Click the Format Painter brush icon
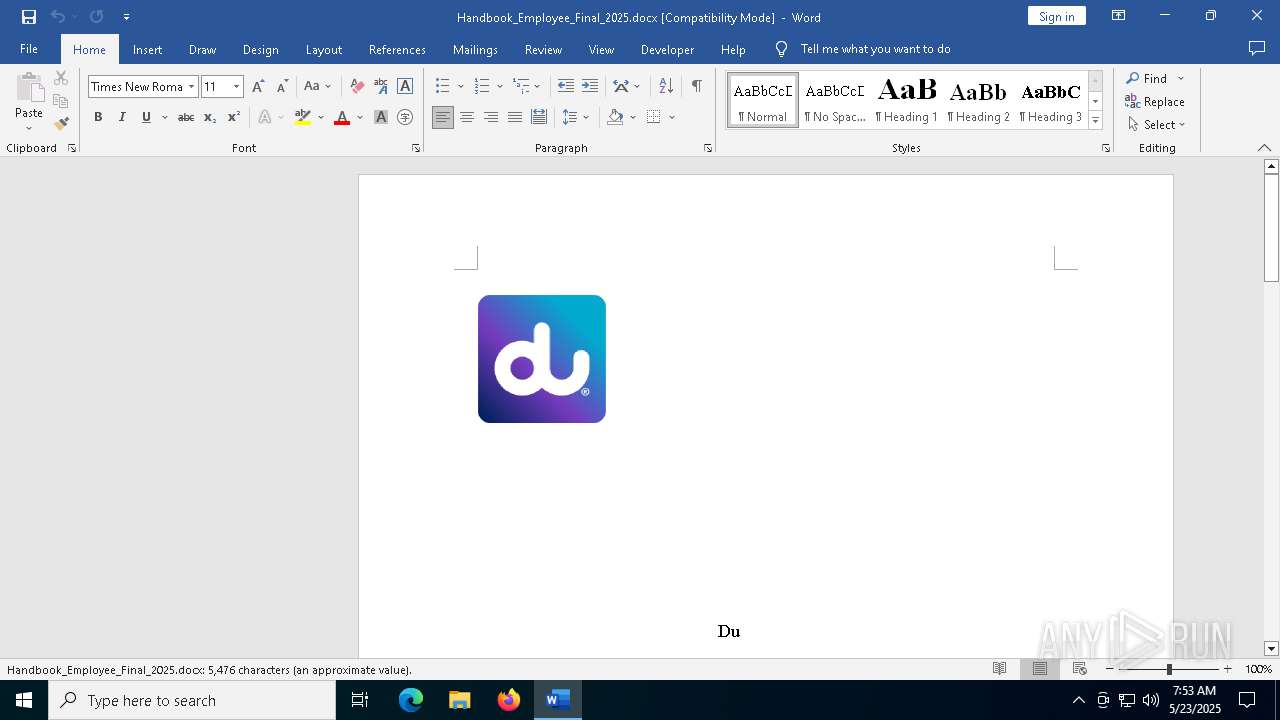Viewport: 1280px width, 720px height. [61, 124]
